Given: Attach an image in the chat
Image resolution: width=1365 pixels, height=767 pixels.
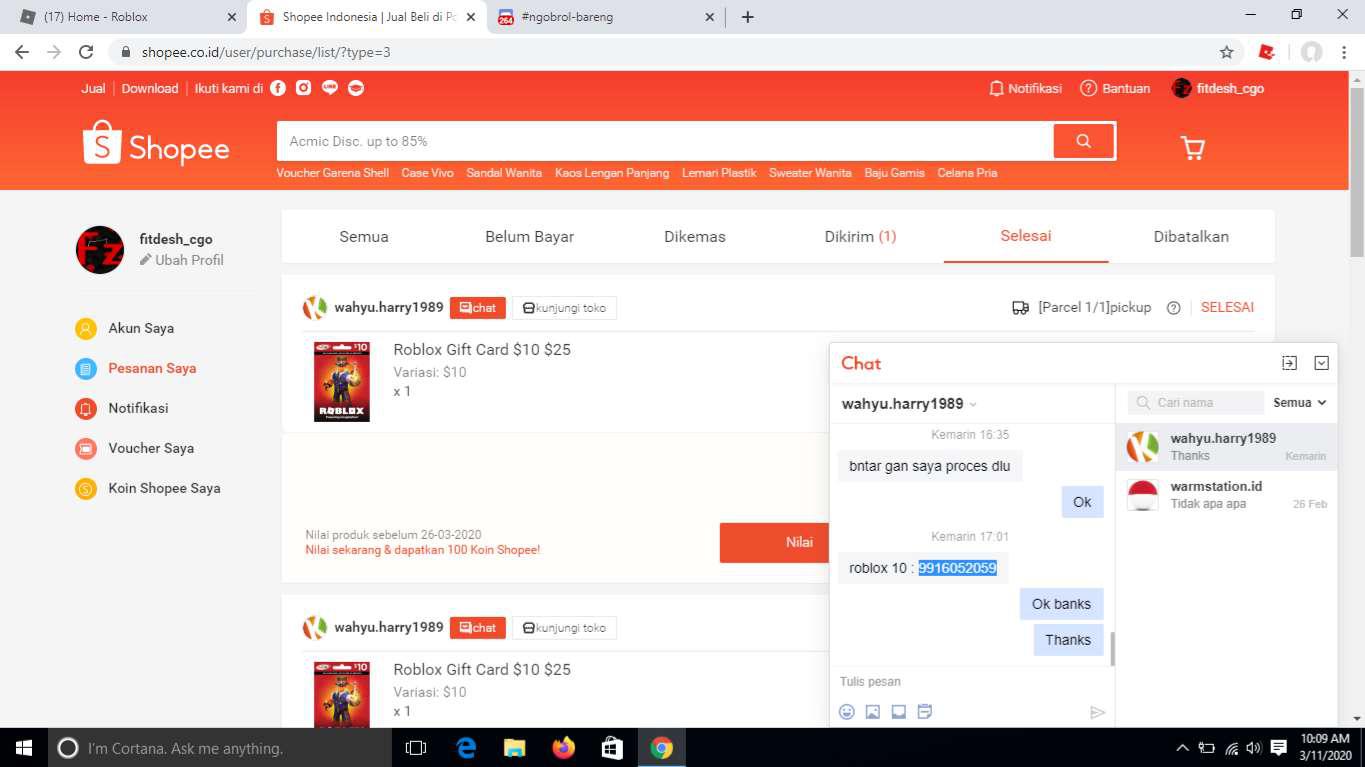Looking at the screenshot, I should tap(873, 712).
